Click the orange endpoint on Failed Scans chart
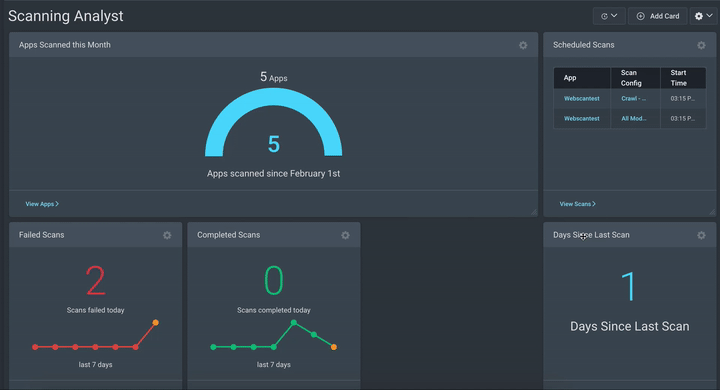 (x=156, y=322)
